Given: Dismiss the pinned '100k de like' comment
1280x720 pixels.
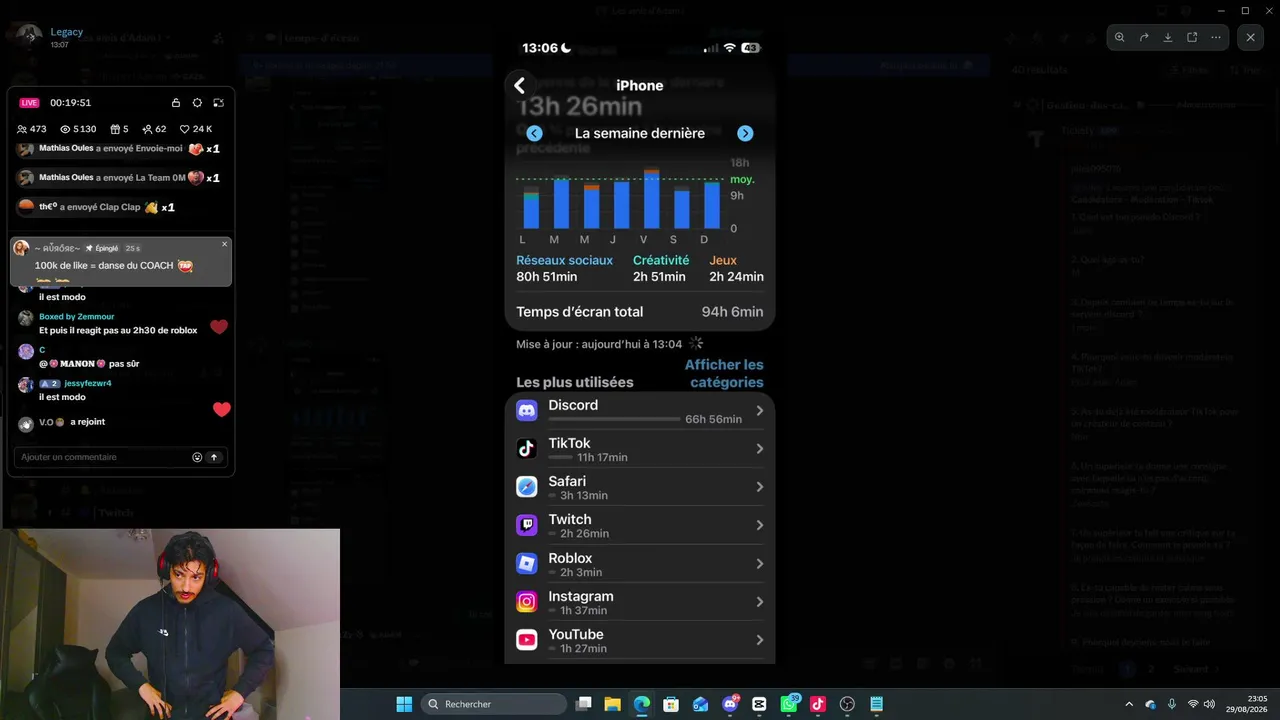Looking at the screenshot, I should click(224, 244).
